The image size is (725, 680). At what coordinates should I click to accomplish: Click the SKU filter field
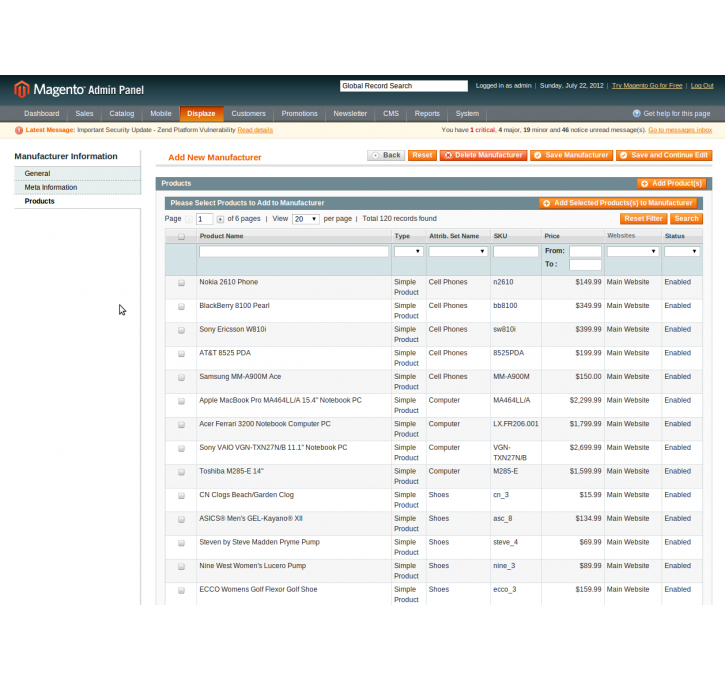516,251
